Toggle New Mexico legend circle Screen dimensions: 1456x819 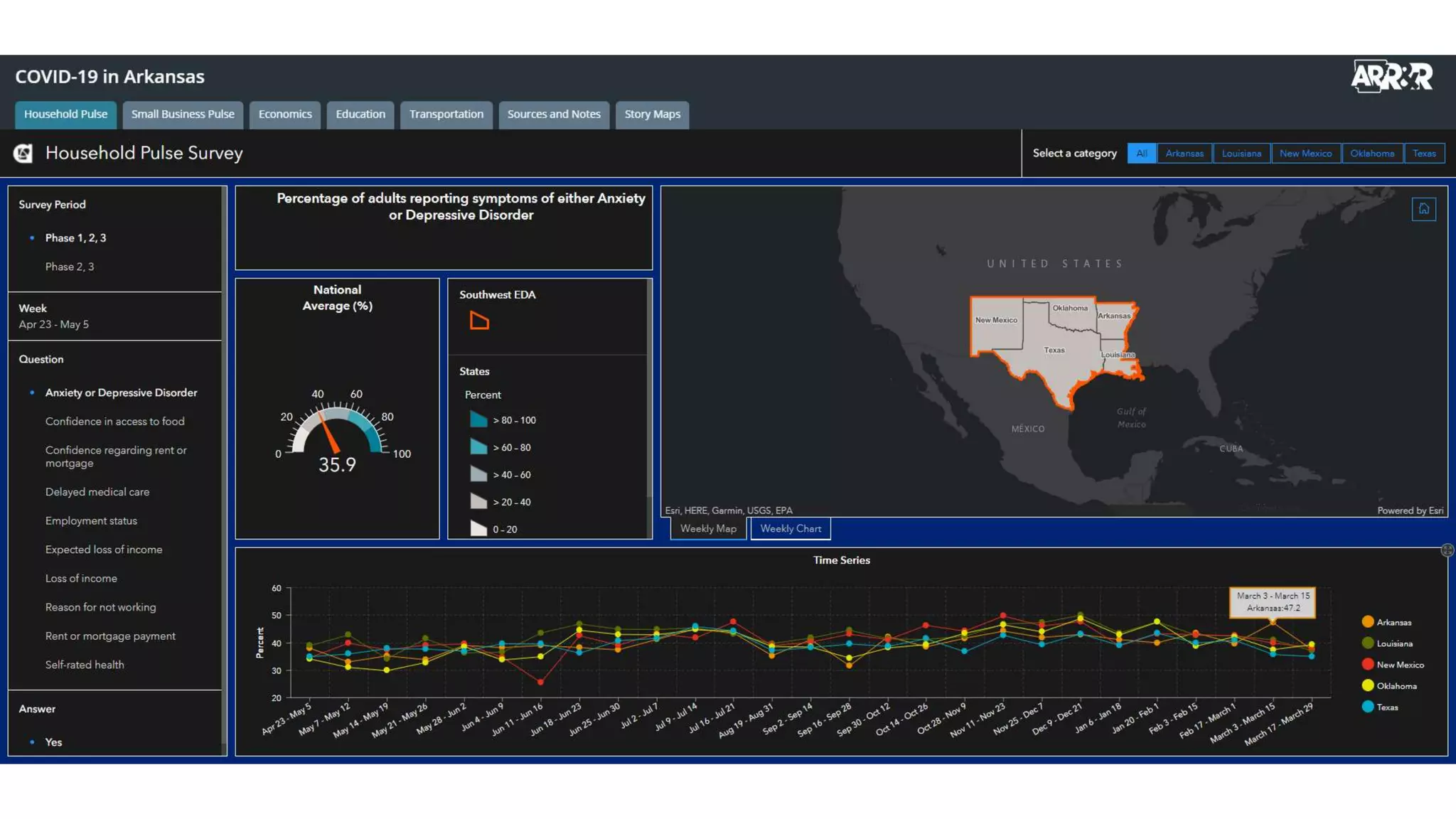(1367, 665)
